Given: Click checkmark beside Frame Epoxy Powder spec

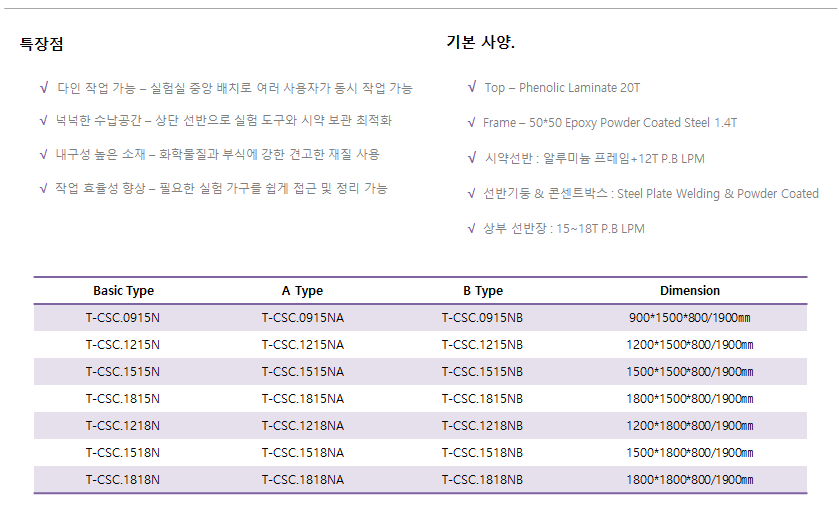Looking at the screenshot, I should coord(471,123).
